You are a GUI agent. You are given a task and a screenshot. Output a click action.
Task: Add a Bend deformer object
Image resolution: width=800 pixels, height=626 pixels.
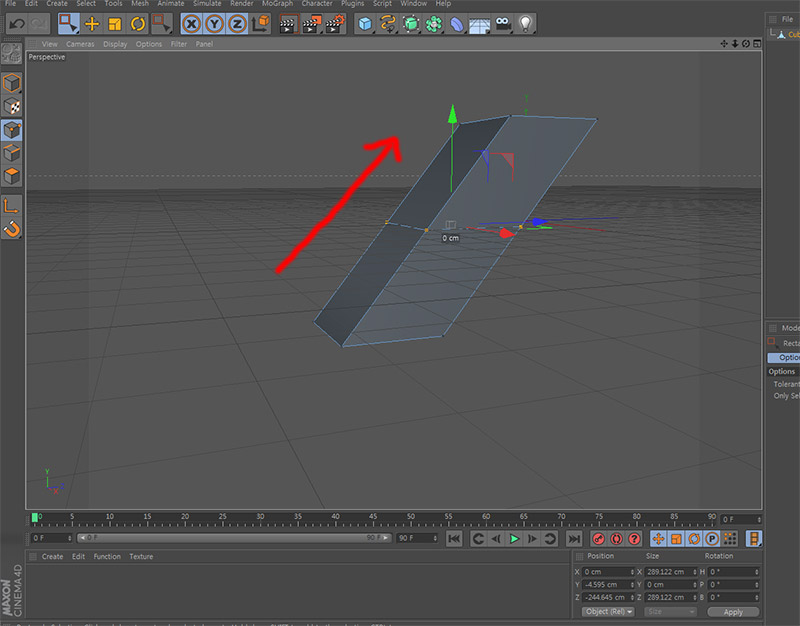click(457, 24)
